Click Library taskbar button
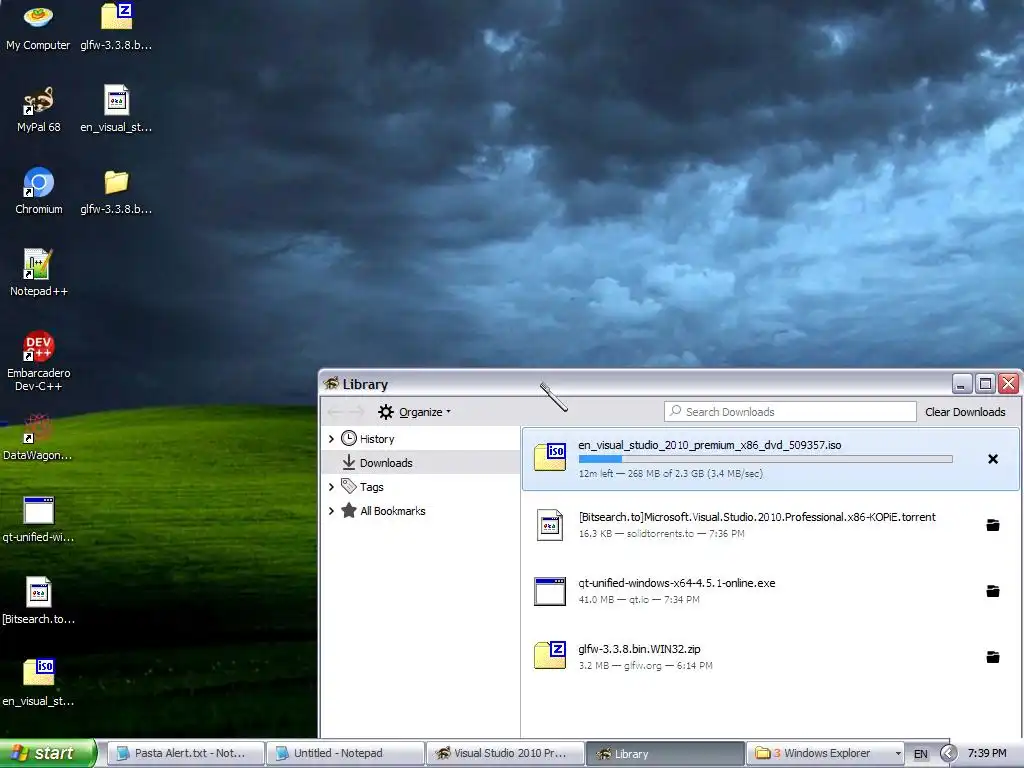Viewport: 1024px width, 768px height. point(665,754)
